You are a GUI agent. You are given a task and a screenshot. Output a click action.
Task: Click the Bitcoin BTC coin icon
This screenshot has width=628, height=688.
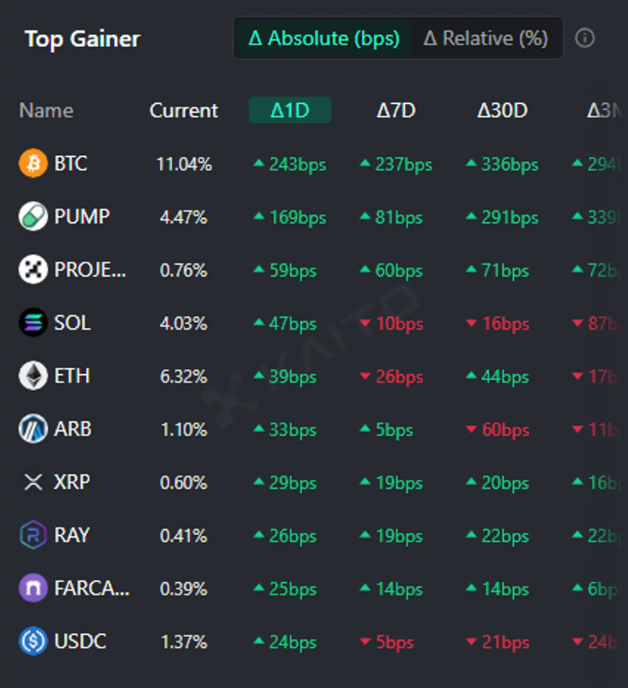[33, 164]
